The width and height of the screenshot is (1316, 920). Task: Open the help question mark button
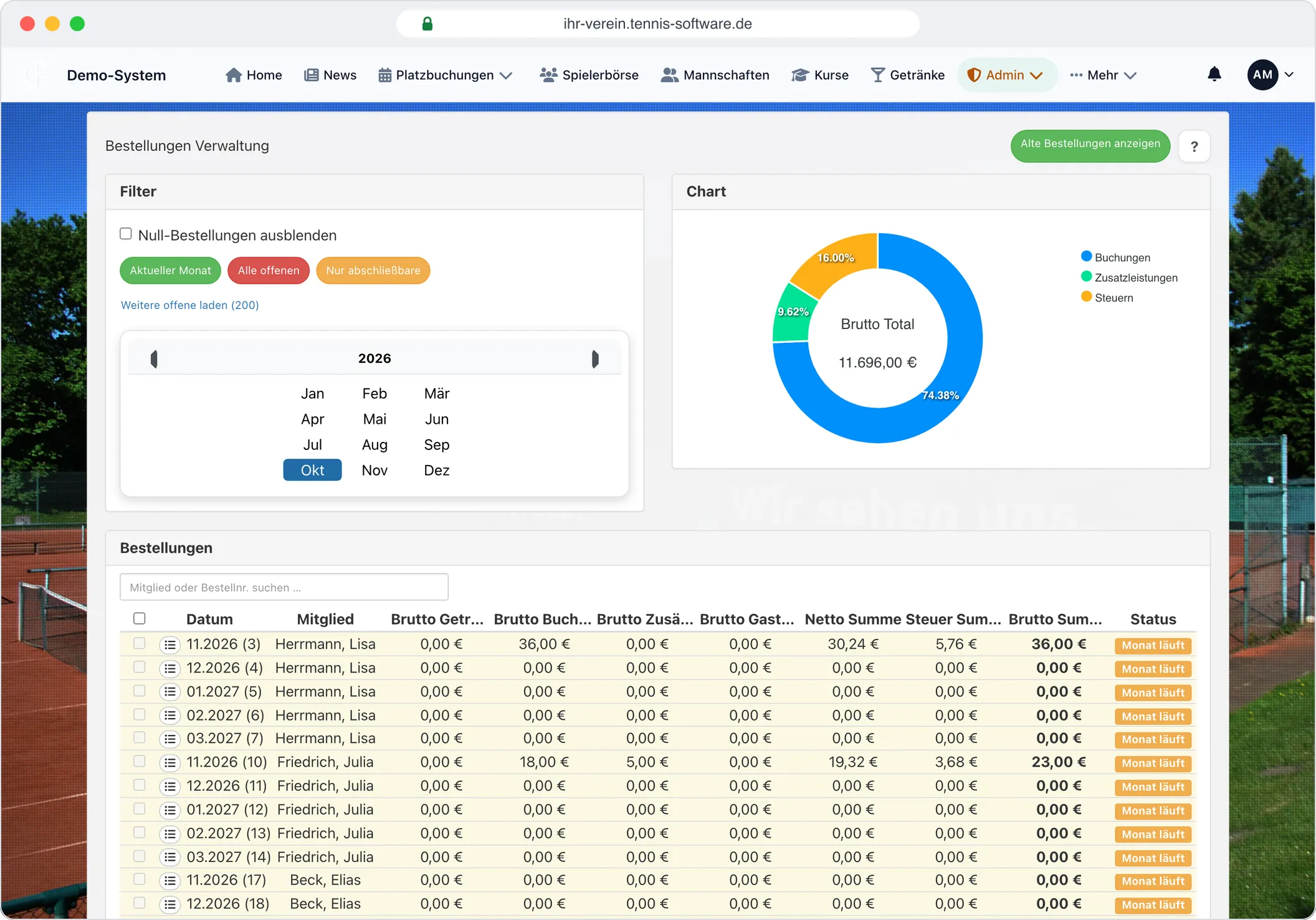(1194, 146)
